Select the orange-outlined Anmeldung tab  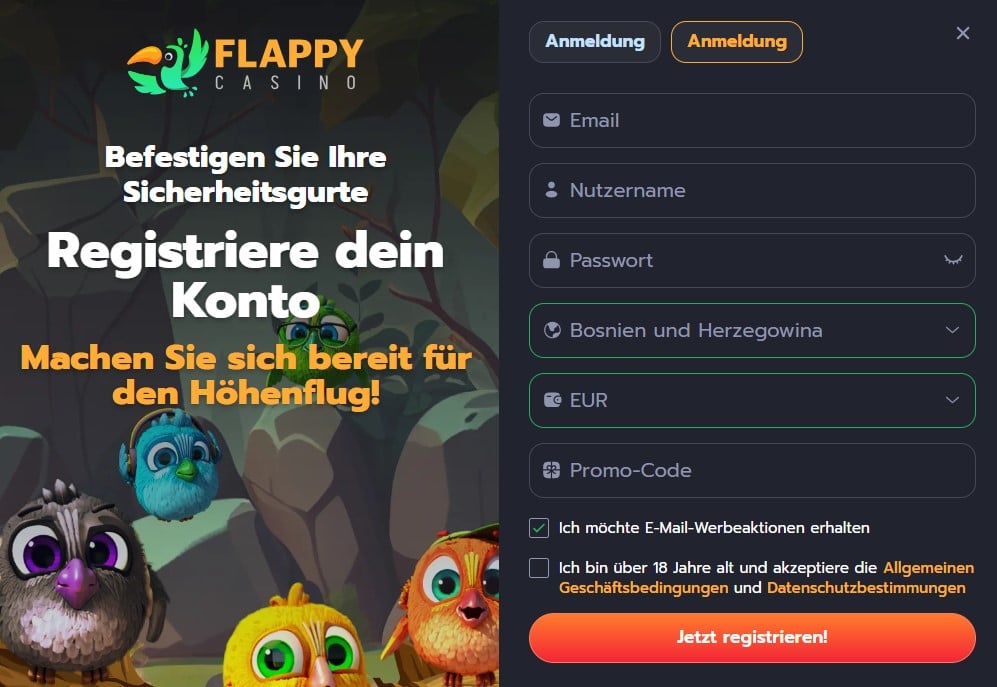point(737,42)
